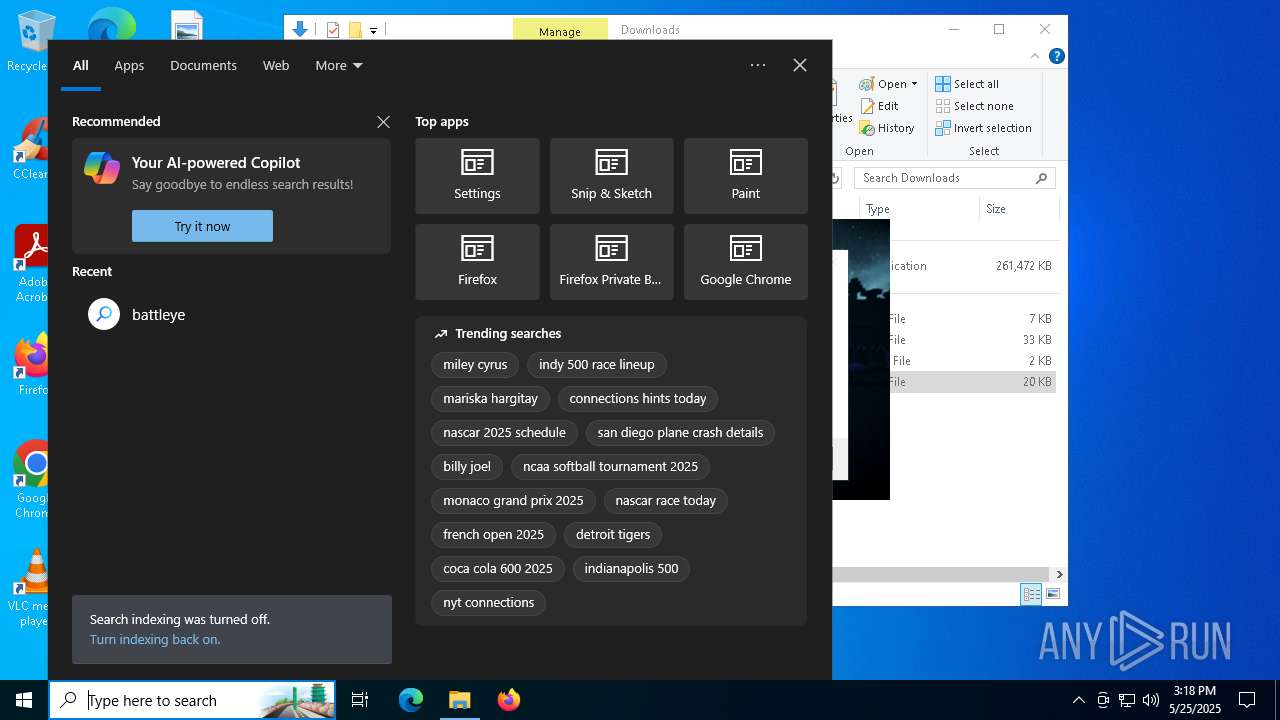
Task: Open Task View on taskbar
Action: pos(360,700)
